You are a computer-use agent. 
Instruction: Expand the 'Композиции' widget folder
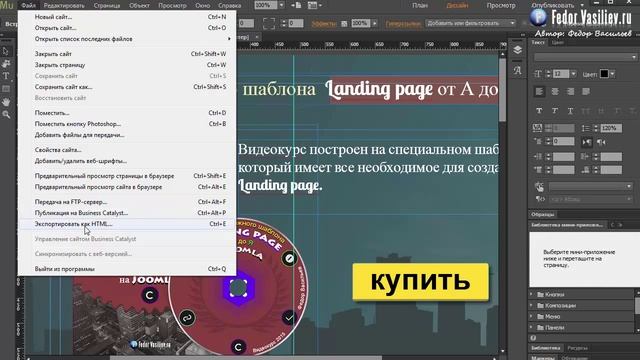(x=531, y=305)
